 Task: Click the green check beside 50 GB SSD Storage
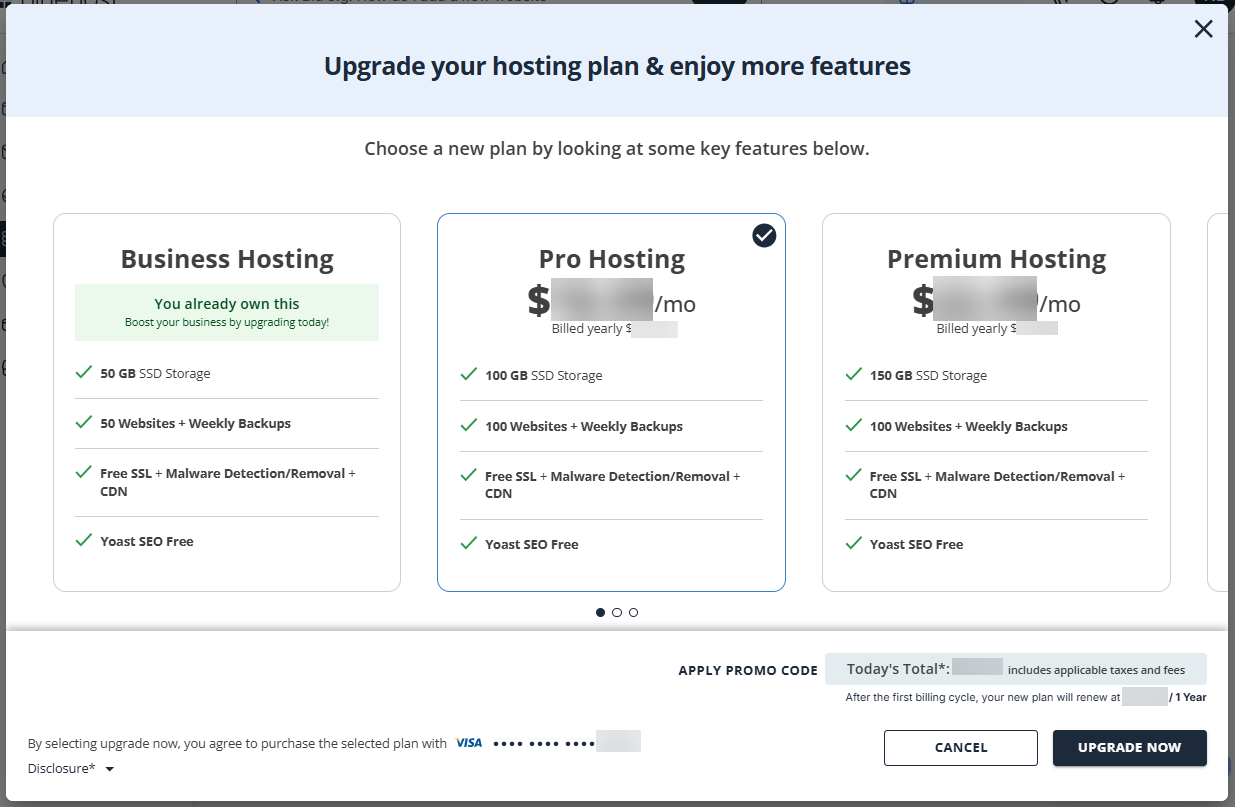[x=84, y=373]
